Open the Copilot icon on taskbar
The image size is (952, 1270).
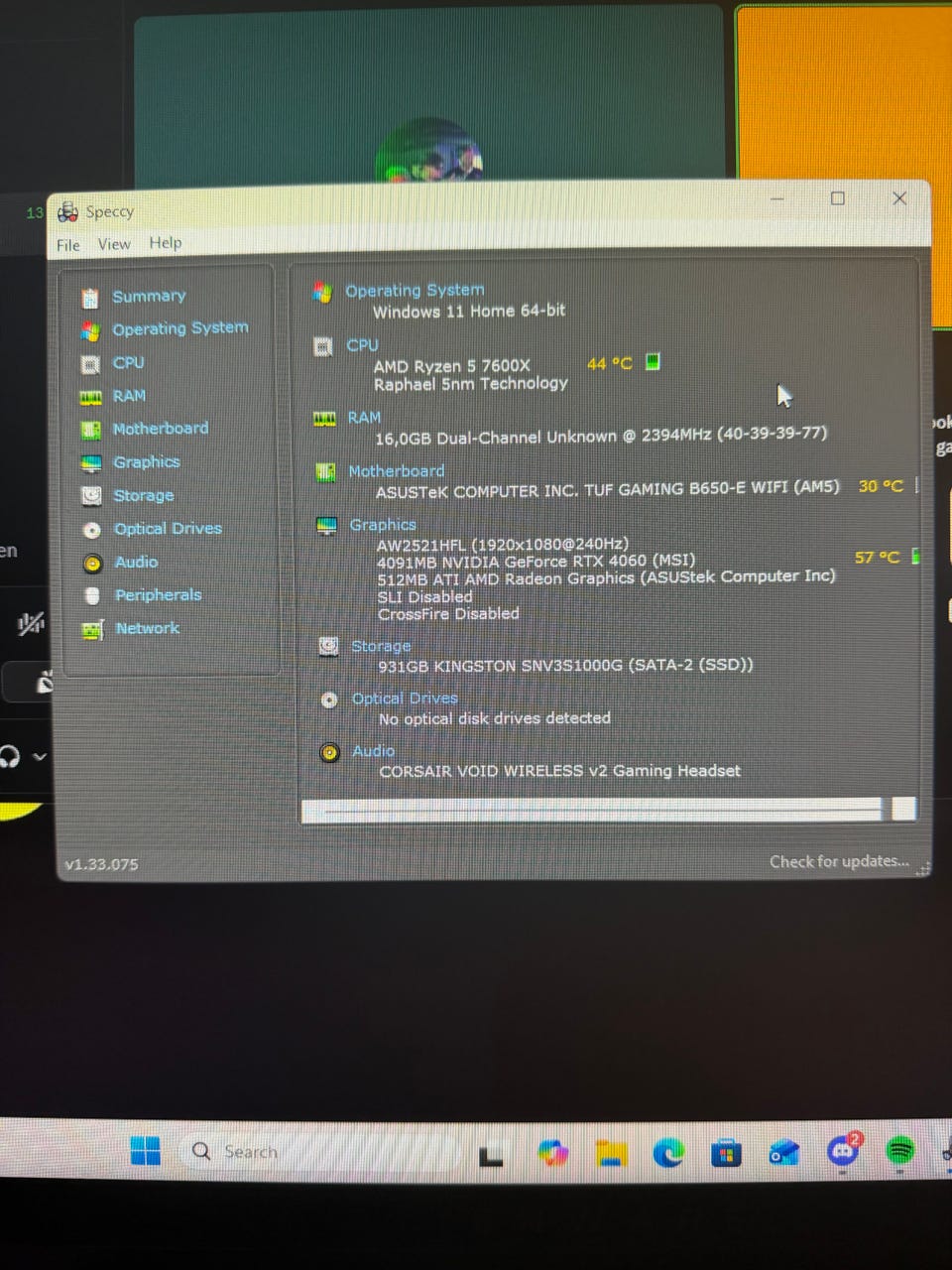tap(552, 1152)
